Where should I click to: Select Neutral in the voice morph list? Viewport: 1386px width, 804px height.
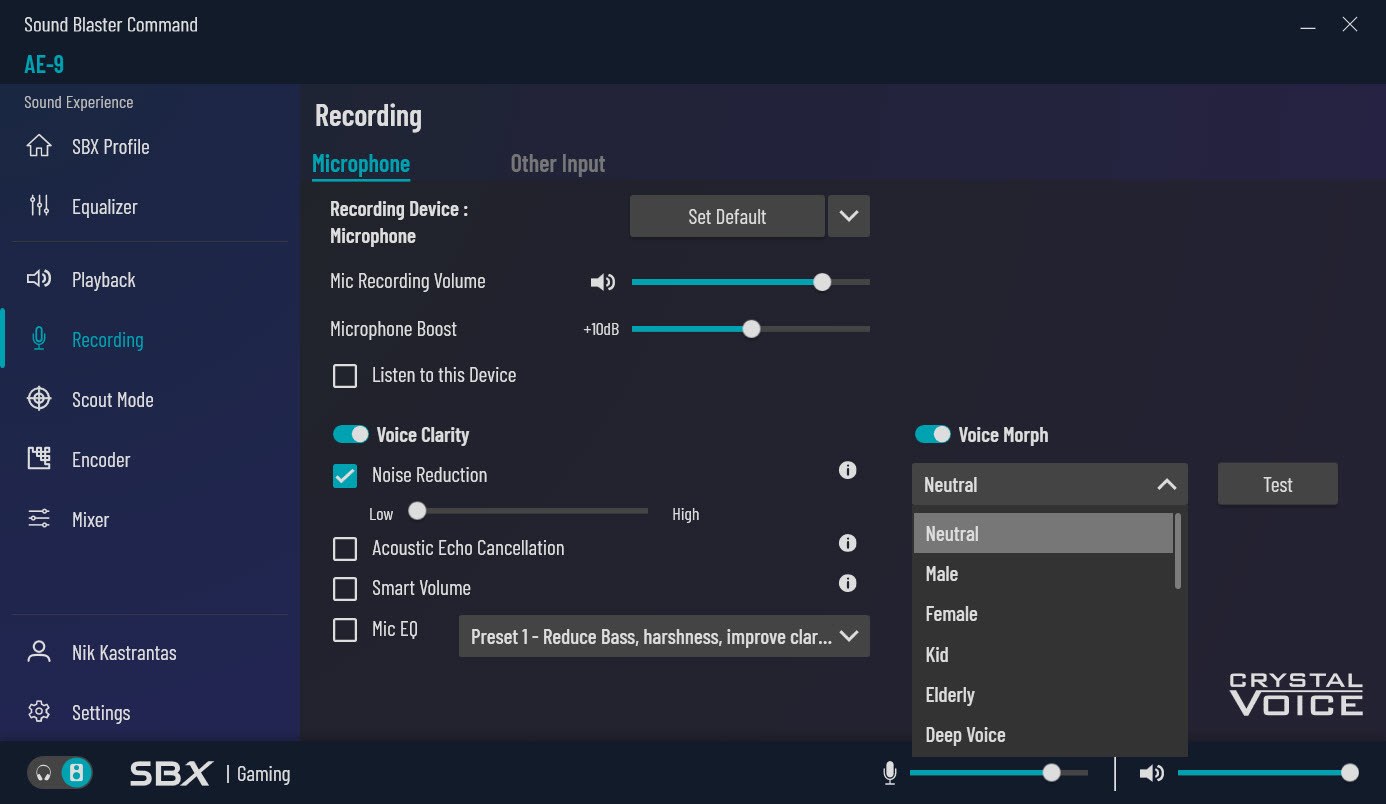1043,533
